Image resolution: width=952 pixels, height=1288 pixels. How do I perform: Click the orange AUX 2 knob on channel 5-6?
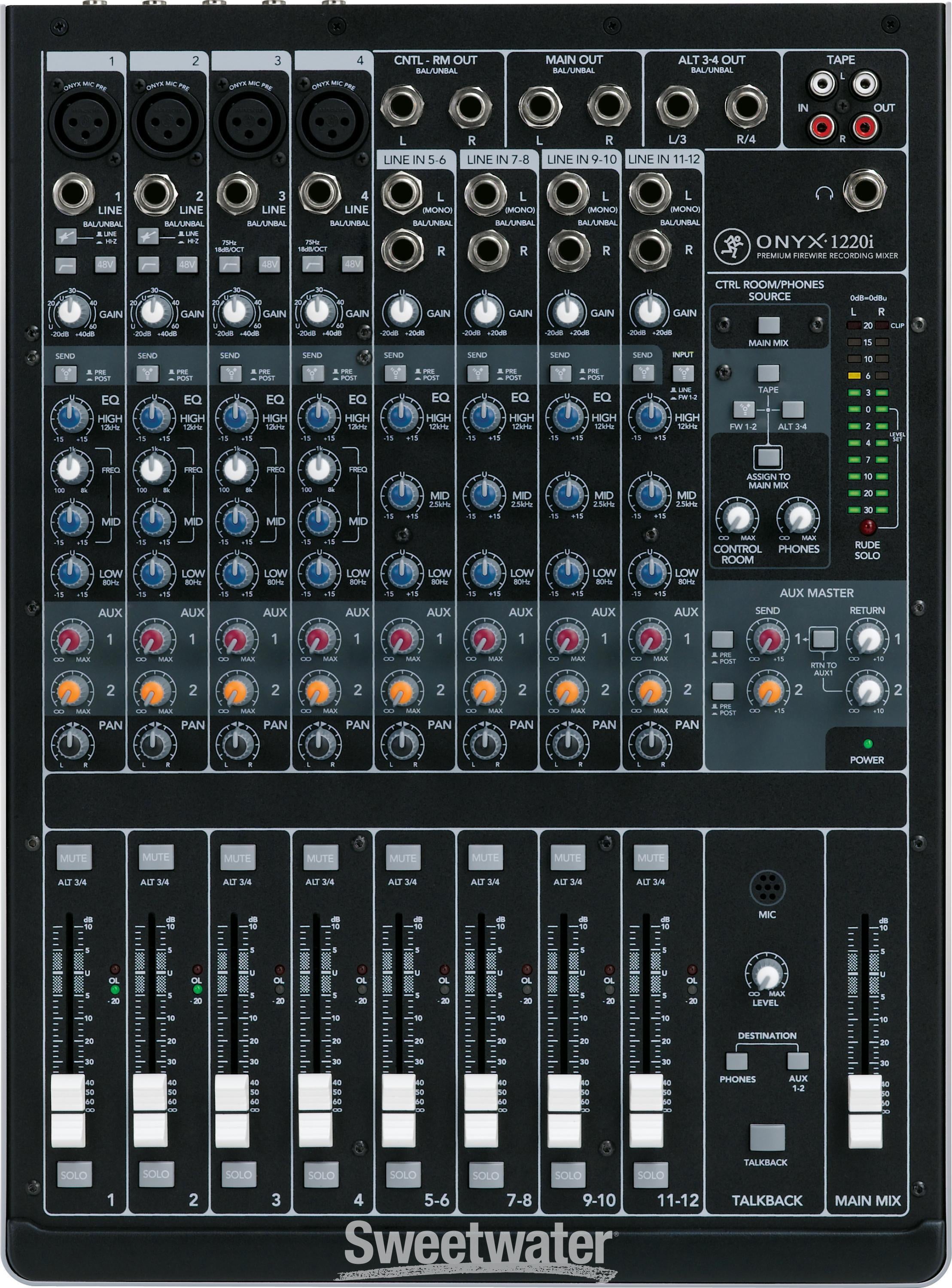(x=401, y=691)
